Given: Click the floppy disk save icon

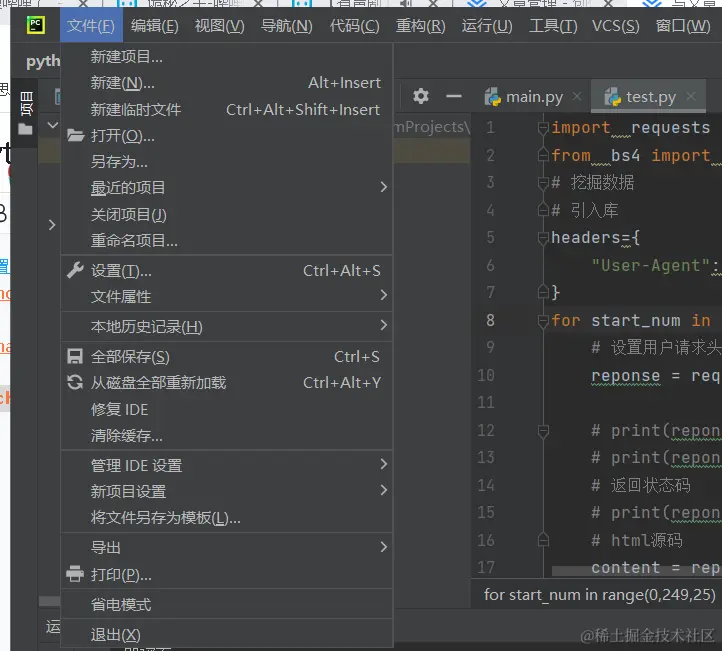Looking at the screenshot, I should point(75,356).
